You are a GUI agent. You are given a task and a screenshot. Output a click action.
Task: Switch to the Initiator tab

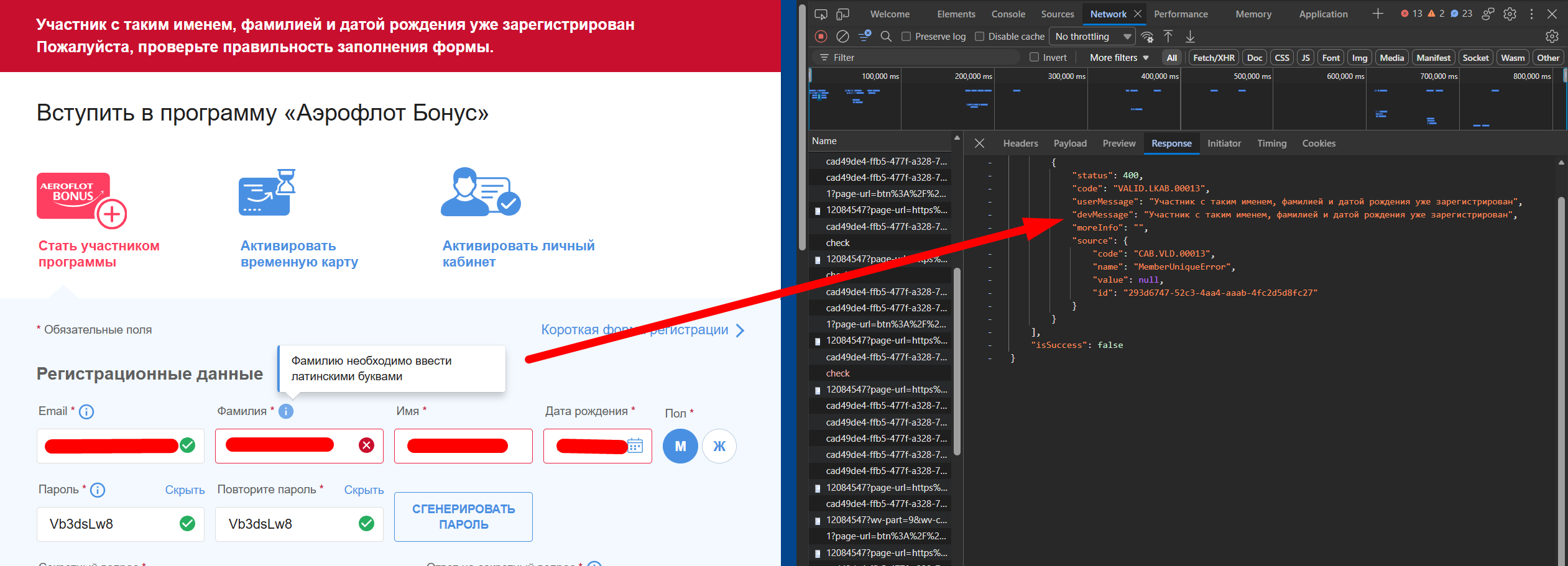(1224, 144)
